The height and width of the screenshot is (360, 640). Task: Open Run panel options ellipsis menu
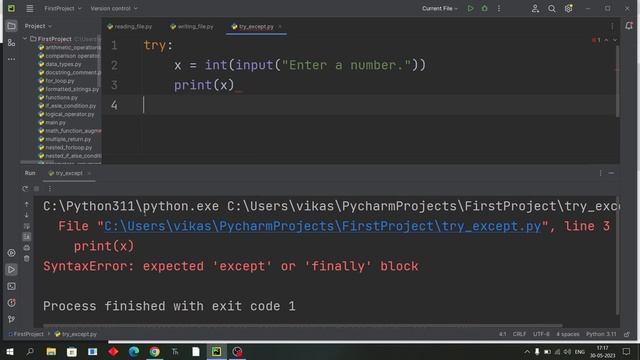tap(600, 173)
